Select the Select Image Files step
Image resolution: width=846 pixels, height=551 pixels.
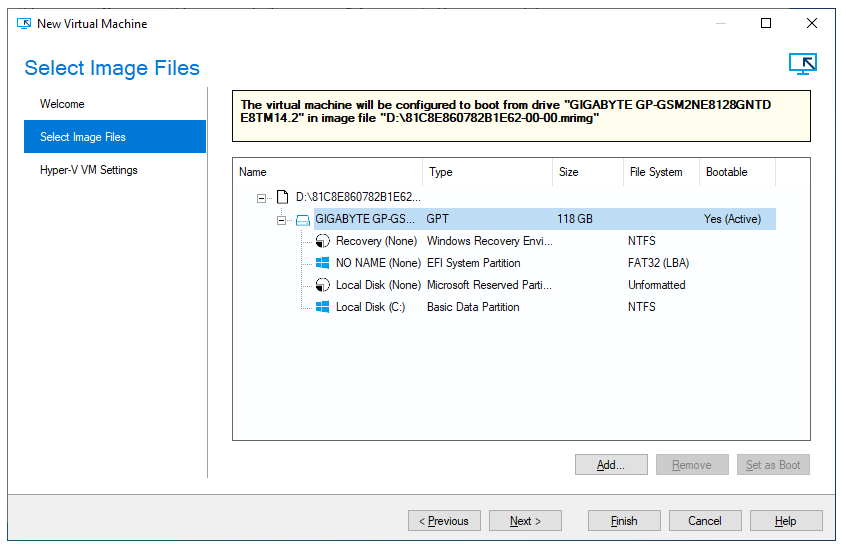click(x=83, y=137)
